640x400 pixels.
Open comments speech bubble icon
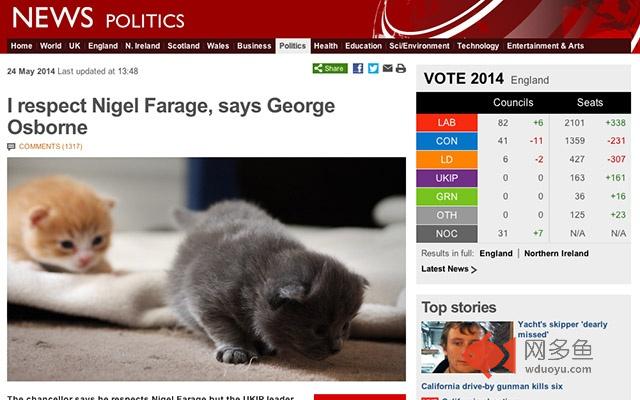click(11, 147)
